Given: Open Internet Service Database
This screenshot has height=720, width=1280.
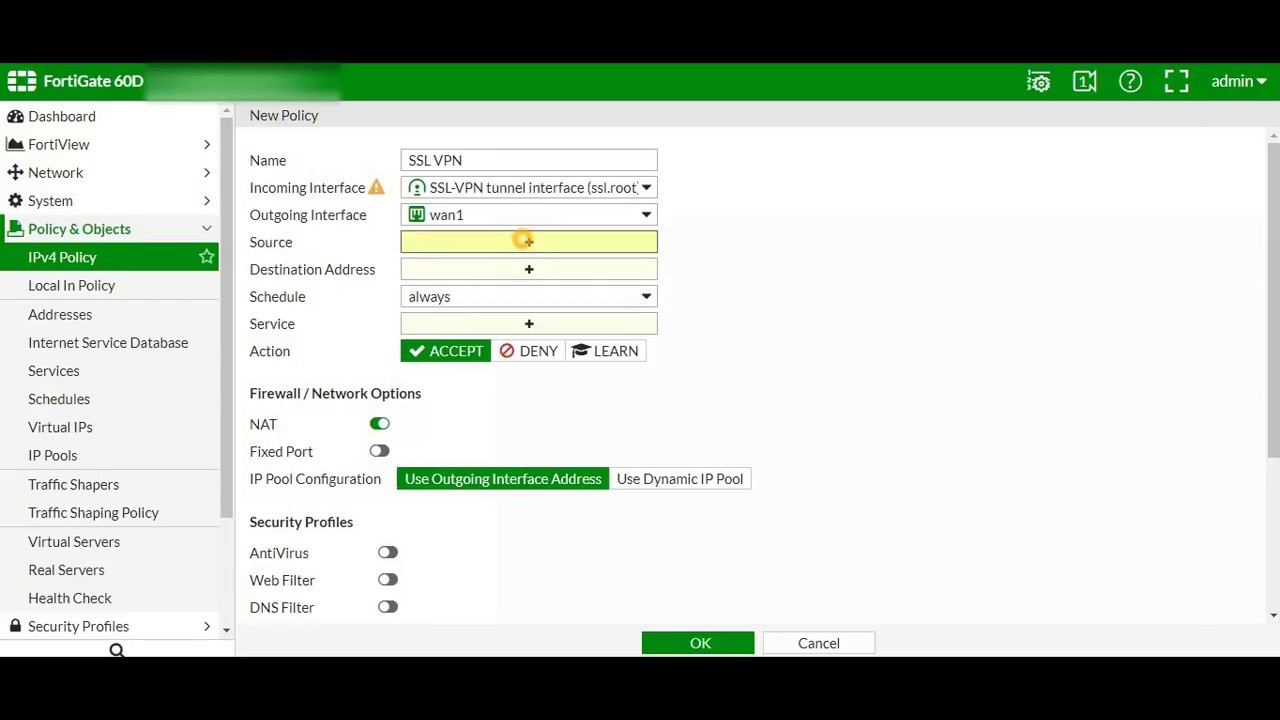Looking at the screenshot, I should point(108,342).
